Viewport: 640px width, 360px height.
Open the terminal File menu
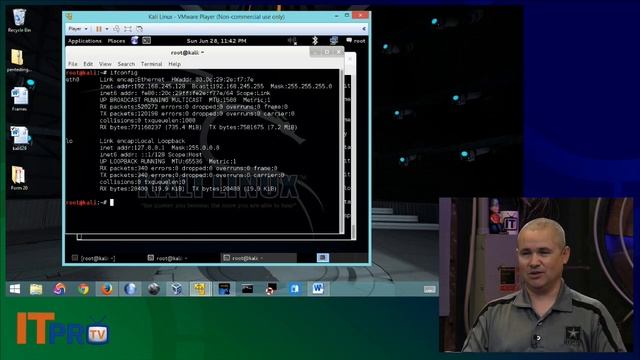coord(73,64)
